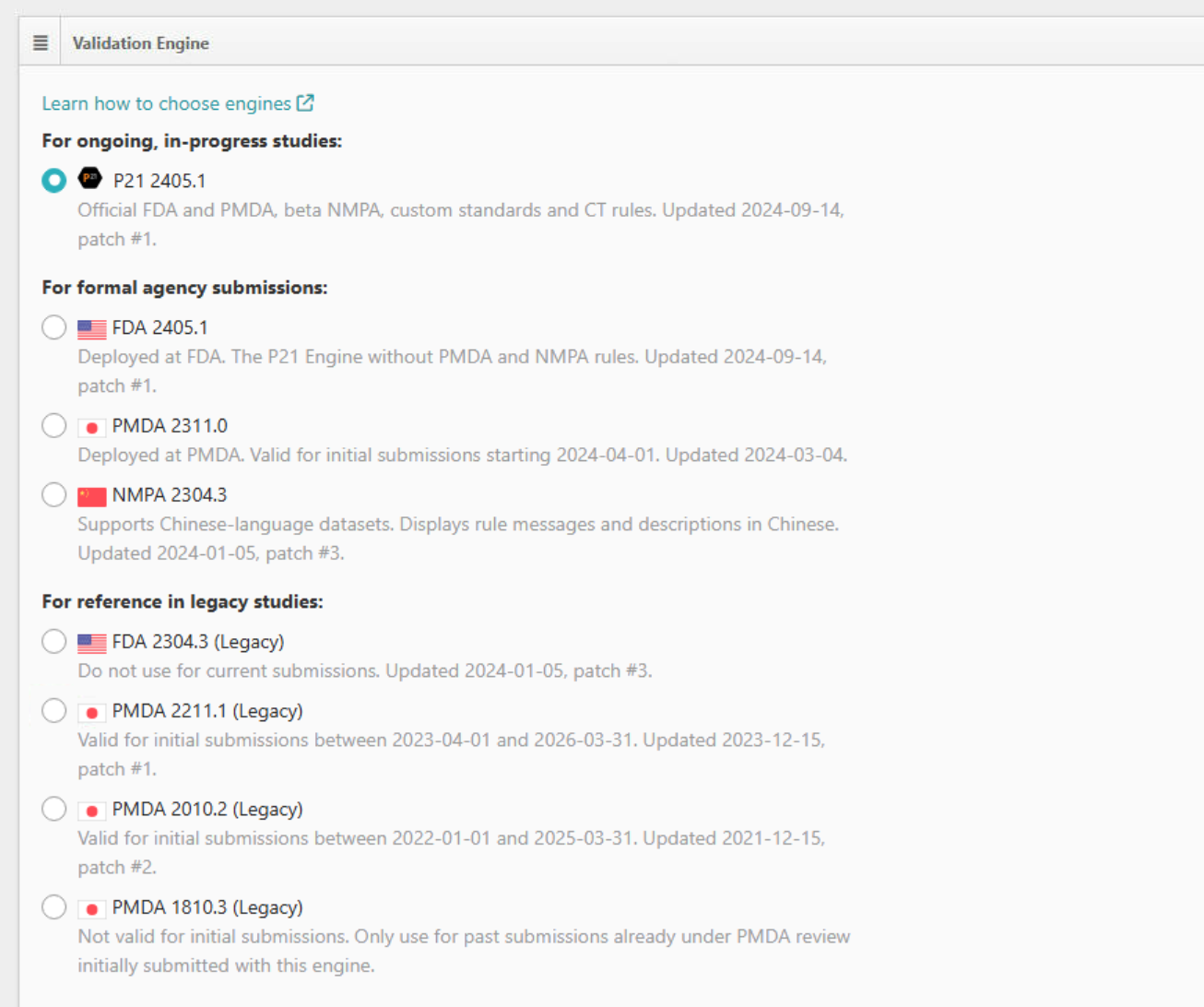1204x1007 pixels.
Task: Click the 'Official FDA and PMDA, beta NMPA' description
Action: click(x=461, y=224)
